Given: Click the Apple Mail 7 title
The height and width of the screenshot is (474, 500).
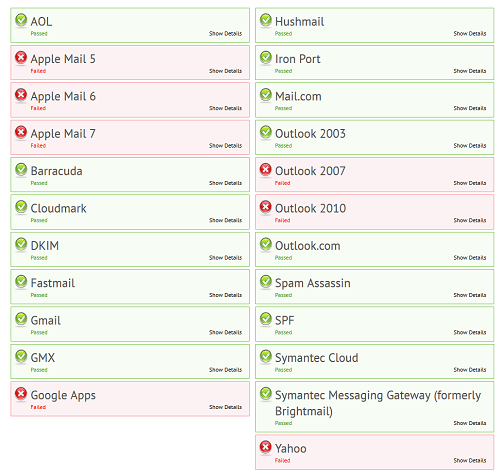Looking at the screenshot, I should (x=63, y=134).
